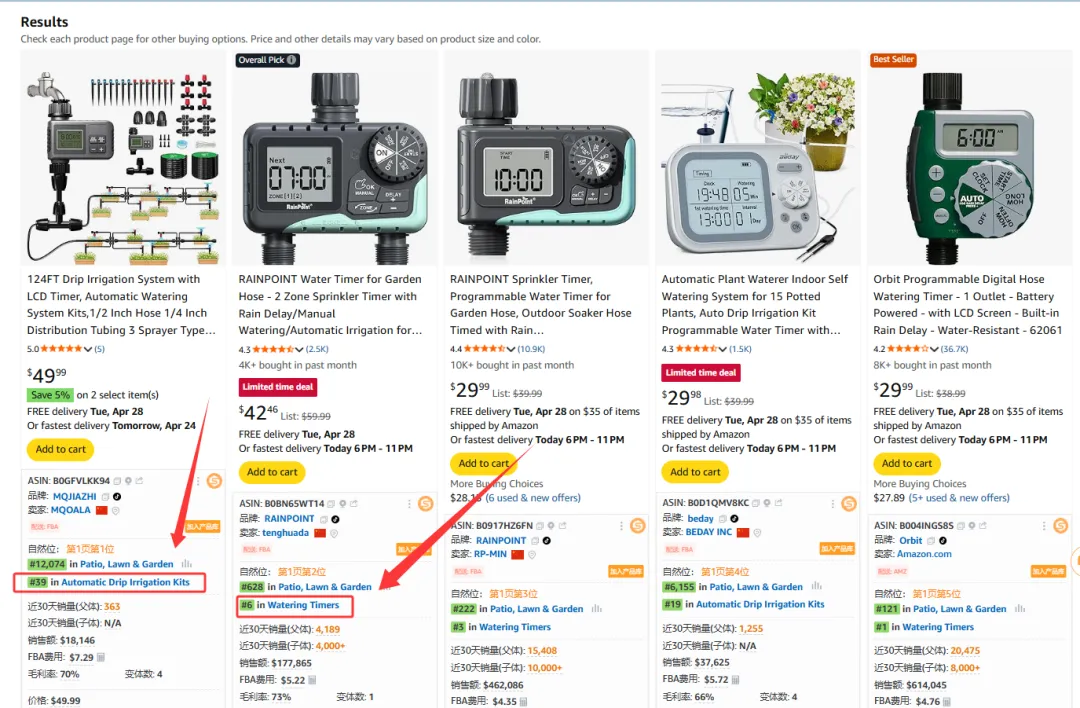Screen dimensions: 1080x708
Task: Expand the 4.4 star rating dropdown of RAINPOINT Sprinkler Timer
Action: coord(511,349)
